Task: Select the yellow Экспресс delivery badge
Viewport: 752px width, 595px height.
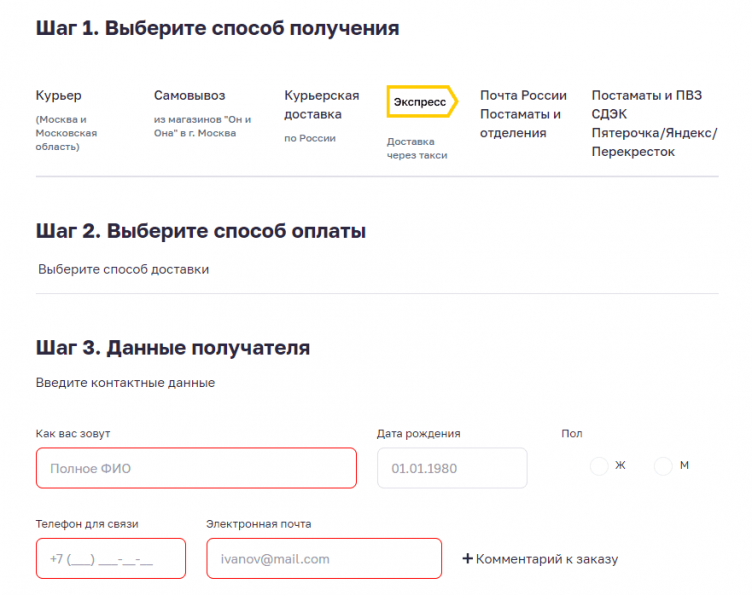Action: point(421,102)
